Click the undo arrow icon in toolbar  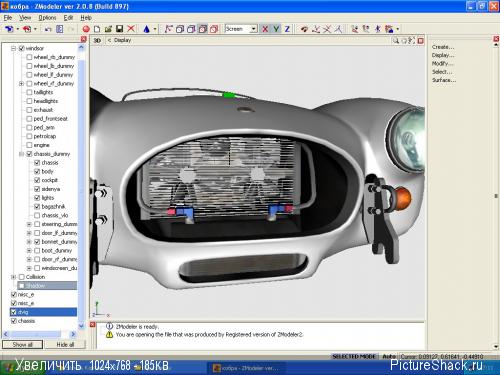(x=48, y=29)
